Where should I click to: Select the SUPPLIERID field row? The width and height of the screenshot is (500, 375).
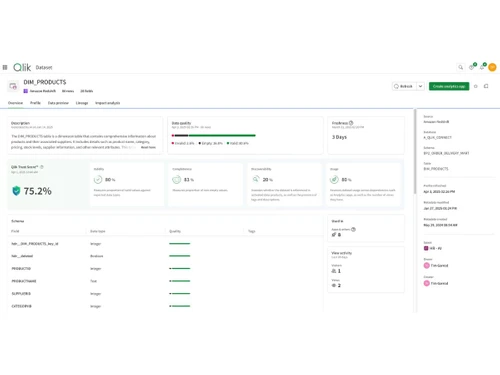click(x=165, y=294)
